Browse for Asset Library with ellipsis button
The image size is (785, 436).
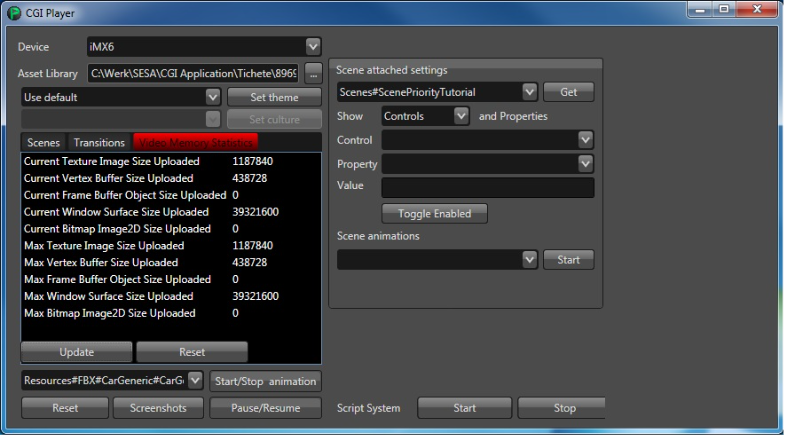point(313,74)
